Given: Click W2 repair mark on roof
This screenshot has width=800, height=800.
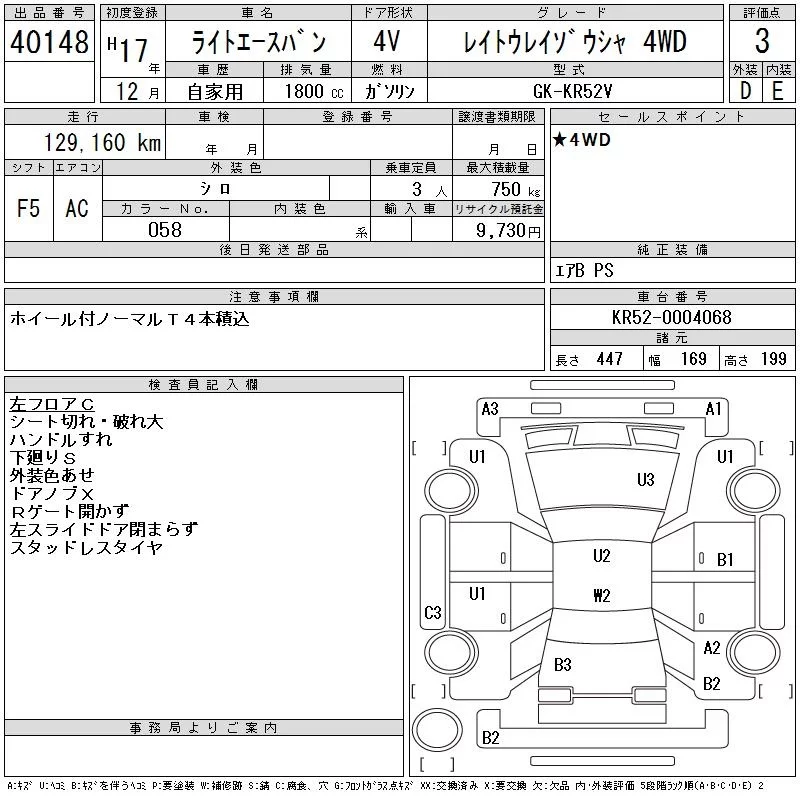Looking at the screenshot, I should [x=602, y=595].
